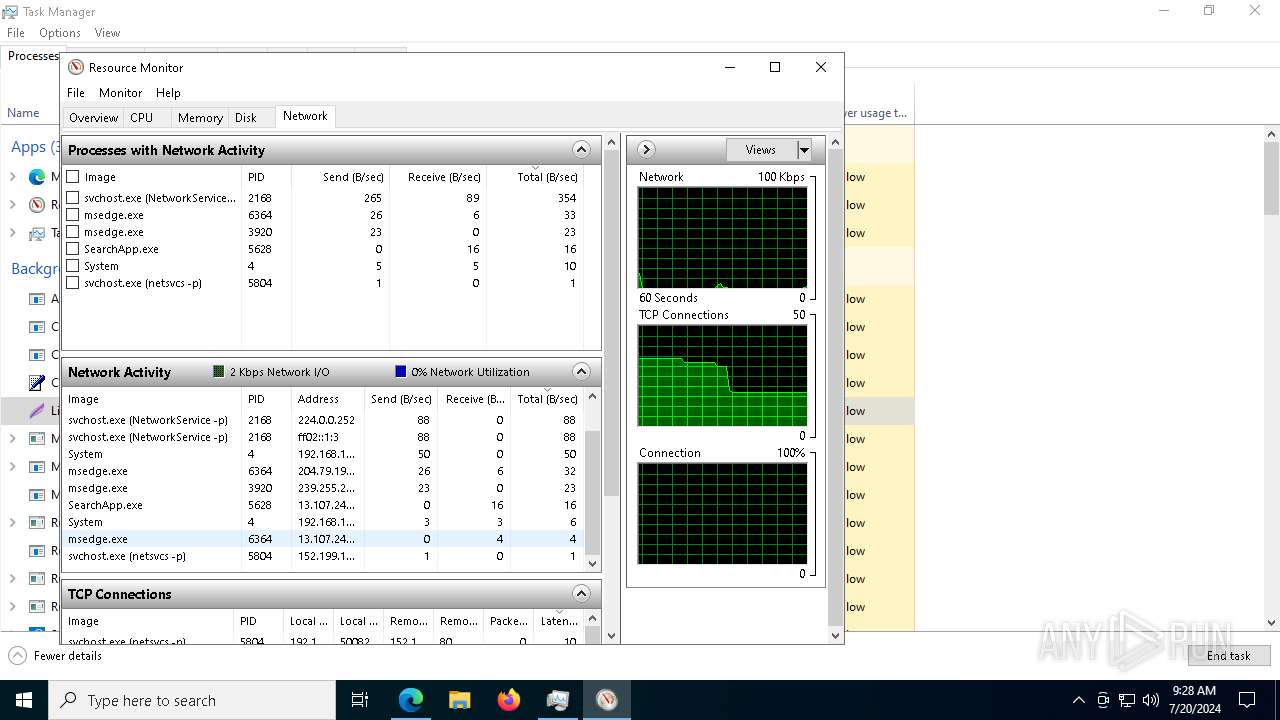
Task: Expand Microsoft Edge app in Task Manager
Action: [12, 177]
